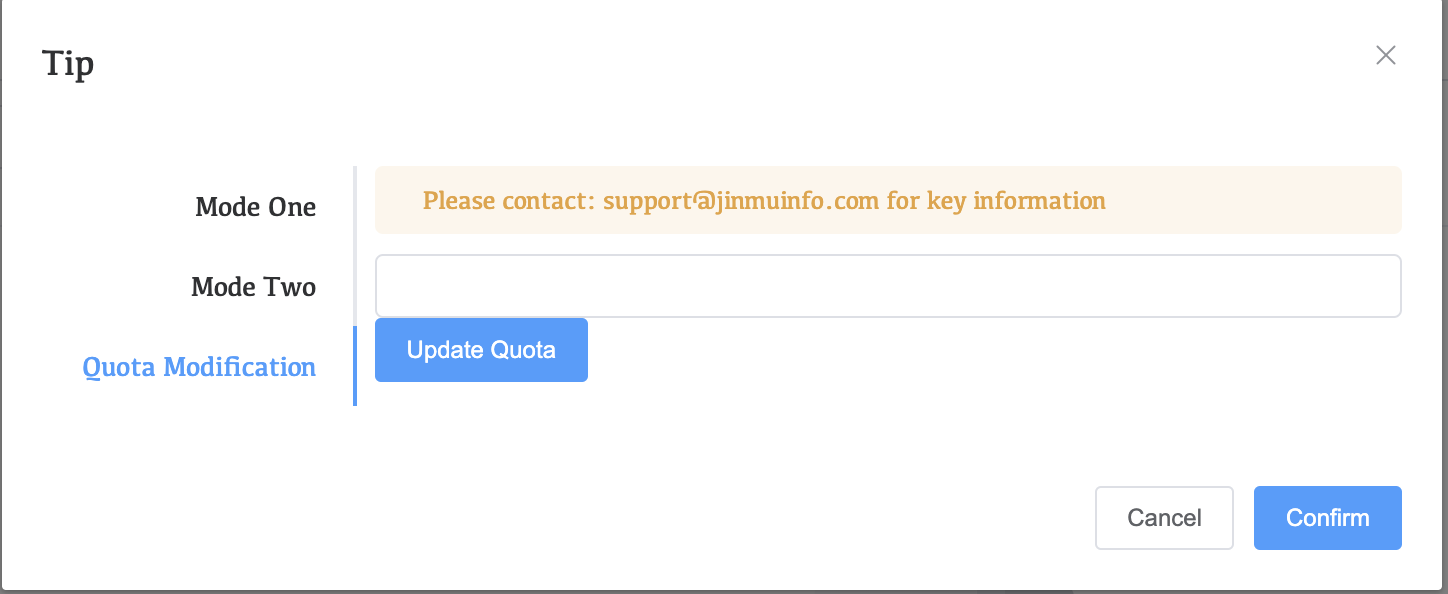
Task: Click the "Tip" dialog title
Action: pos(68,64)
